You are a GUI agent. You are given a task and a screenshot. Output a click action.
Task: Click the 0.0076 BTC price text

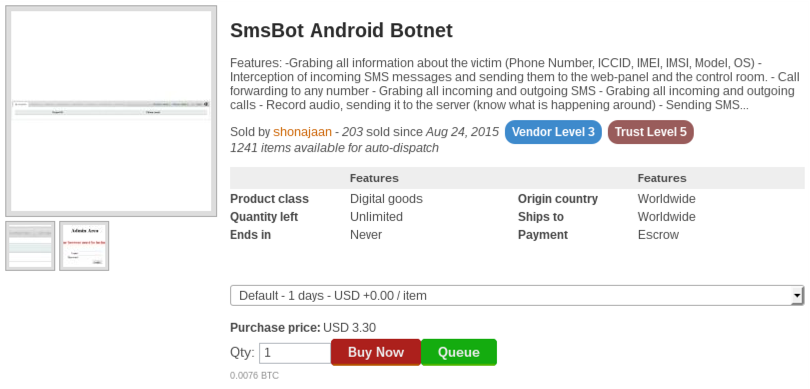254,376
